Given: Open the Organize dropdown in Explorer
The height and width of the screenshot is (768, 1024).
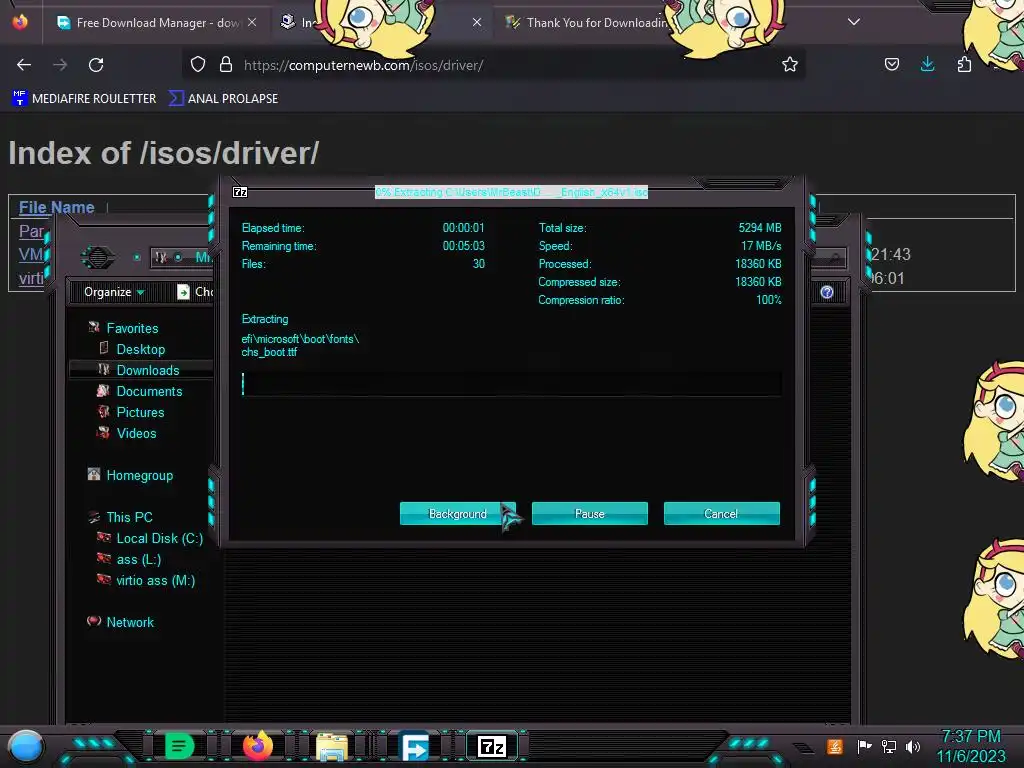Looking at the screenshot, I should pos(114,292).
